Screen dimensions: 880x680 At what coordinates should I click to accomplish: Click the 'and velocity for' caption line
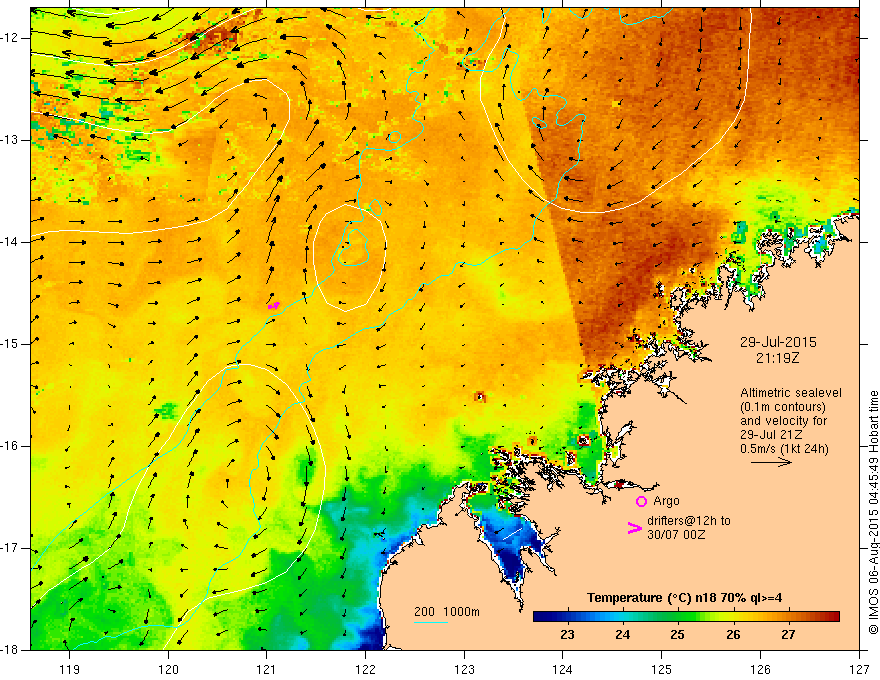coord(783,421)
